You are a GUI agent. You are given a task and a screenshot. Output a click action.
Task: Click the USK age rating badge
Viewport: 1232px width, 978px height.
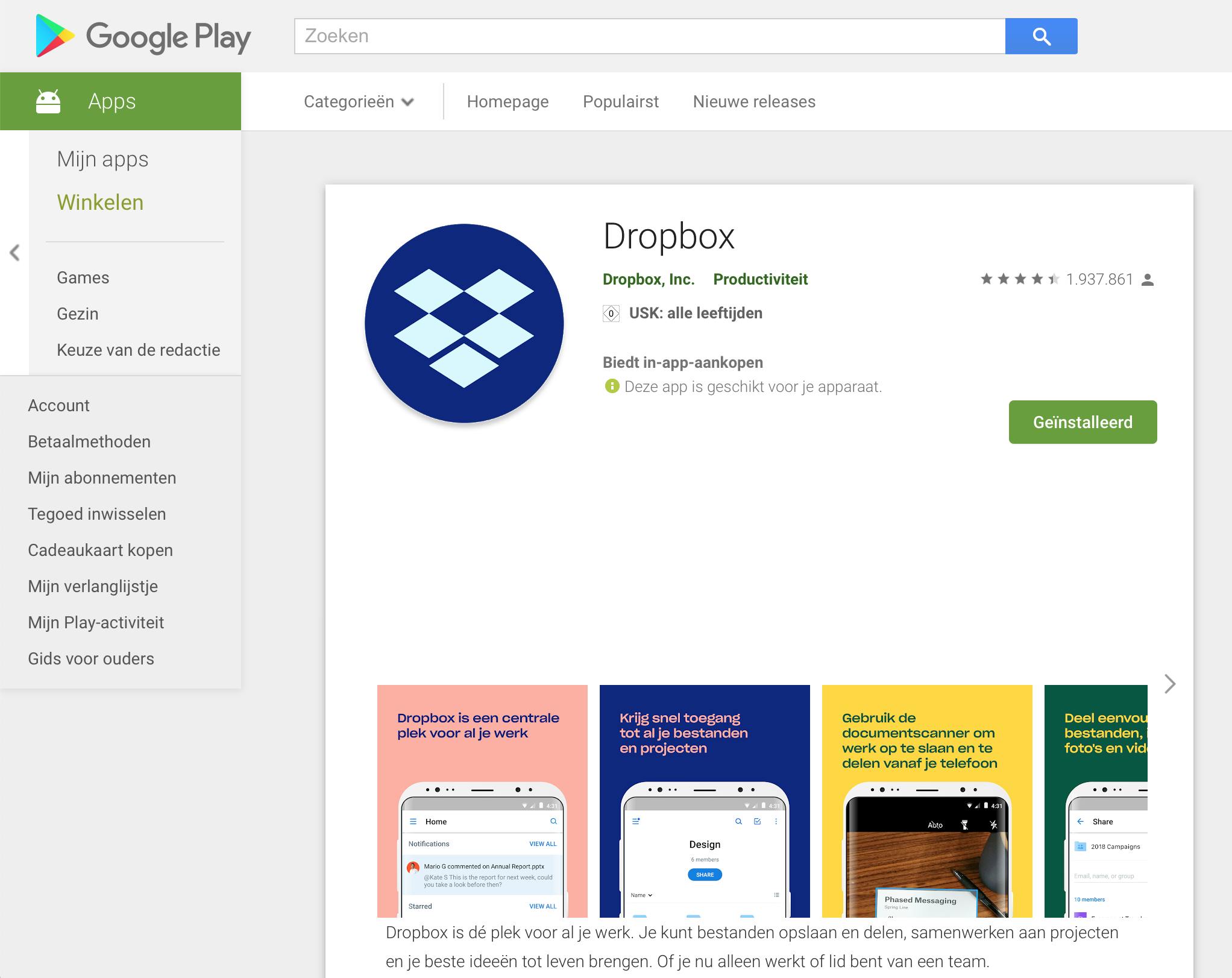coord(611,314)
